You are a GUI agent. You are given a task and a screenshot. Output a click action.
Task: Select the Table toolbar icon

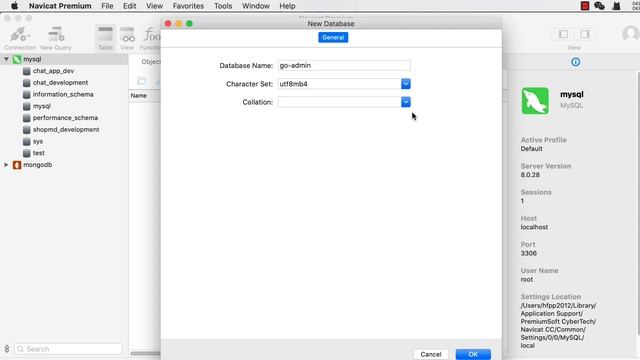(x=105, y=34)
